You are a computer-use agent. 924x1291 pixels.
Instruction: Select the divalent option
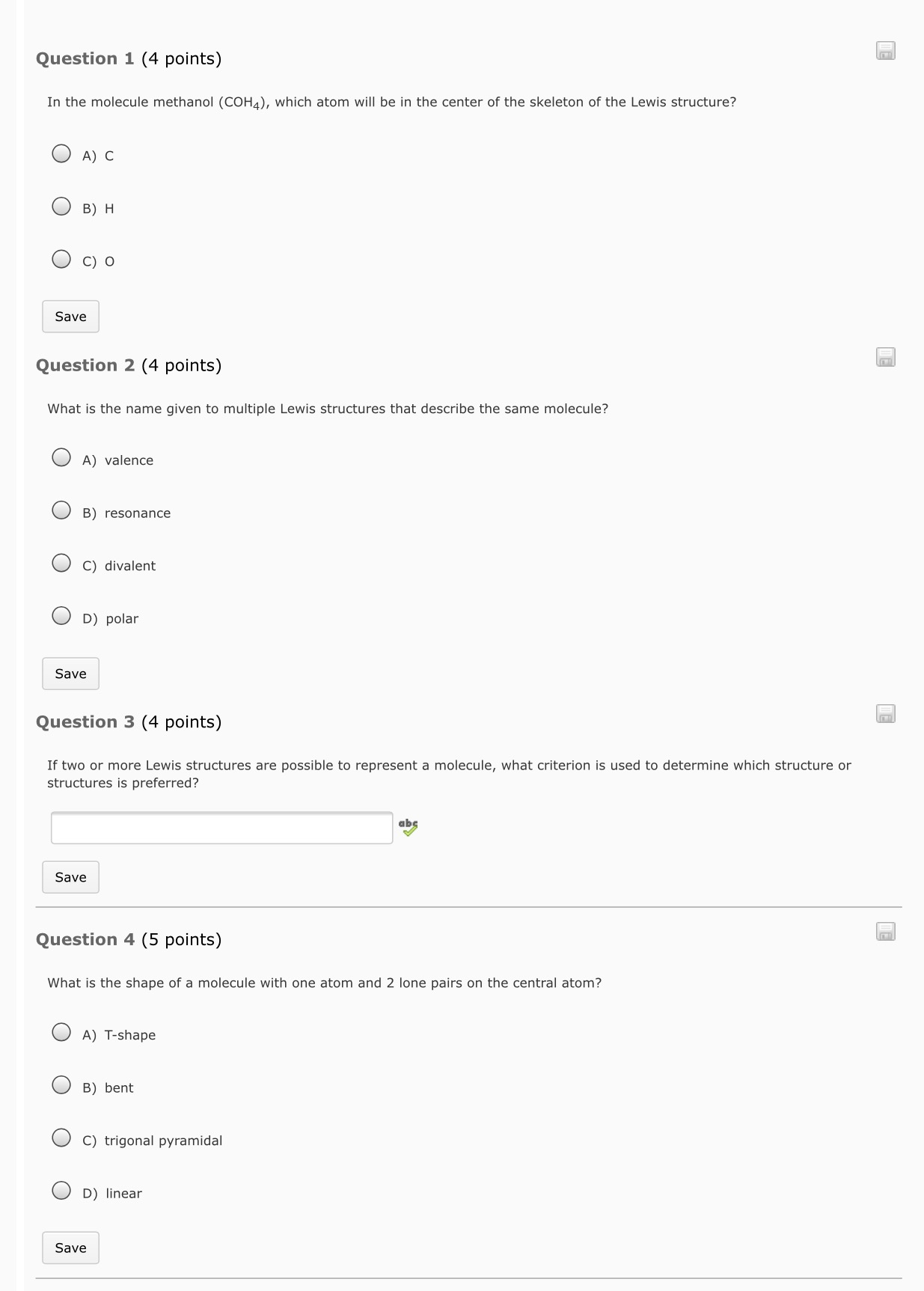point(61,563)
